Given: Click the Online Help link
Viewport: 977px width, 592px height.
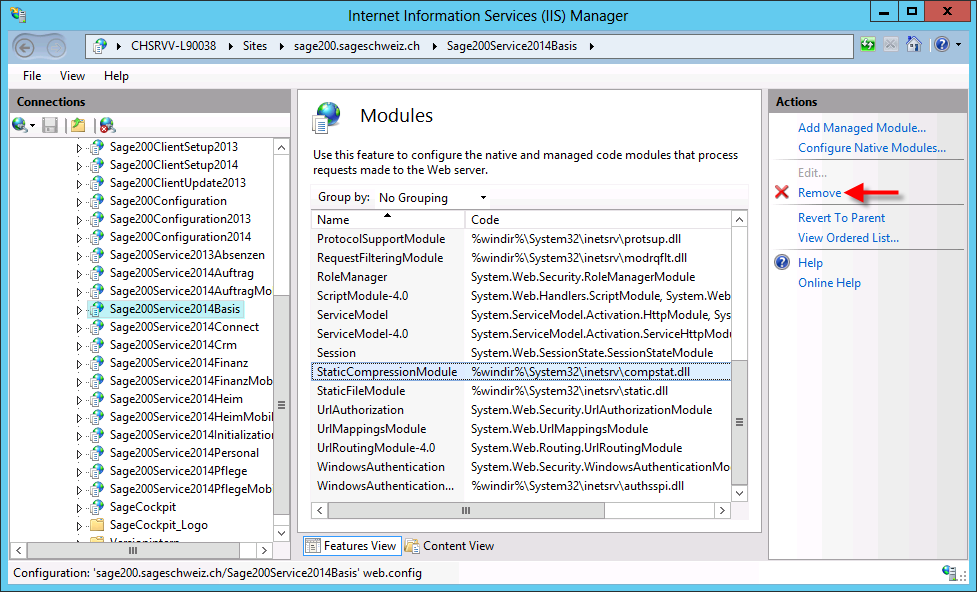Looking at the screenshot, I should point(829,282).
